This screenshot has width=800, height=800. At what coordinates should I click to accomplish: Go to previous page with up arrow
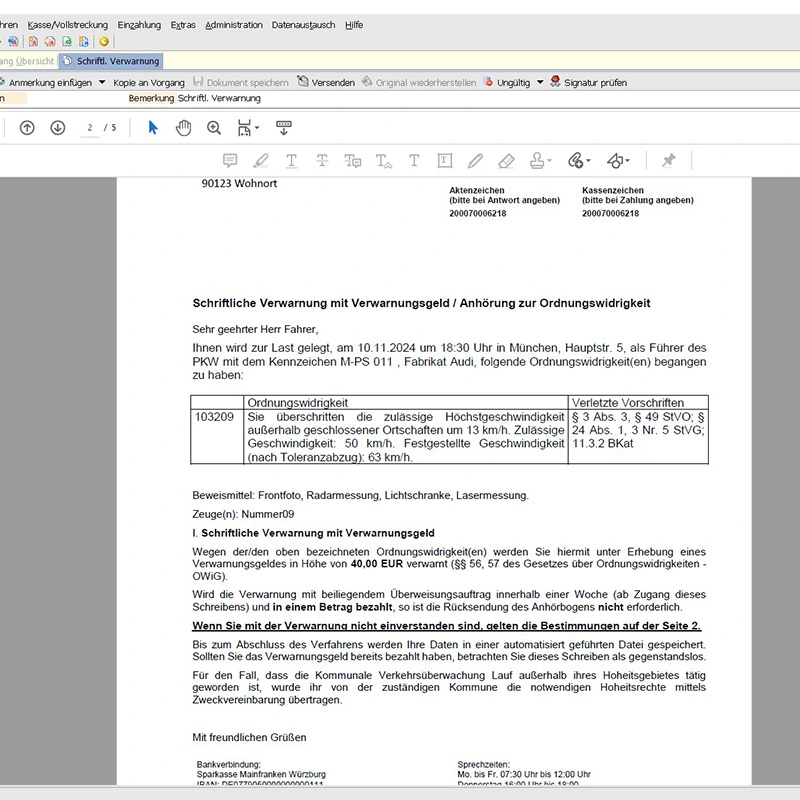(x=27, y=128)
